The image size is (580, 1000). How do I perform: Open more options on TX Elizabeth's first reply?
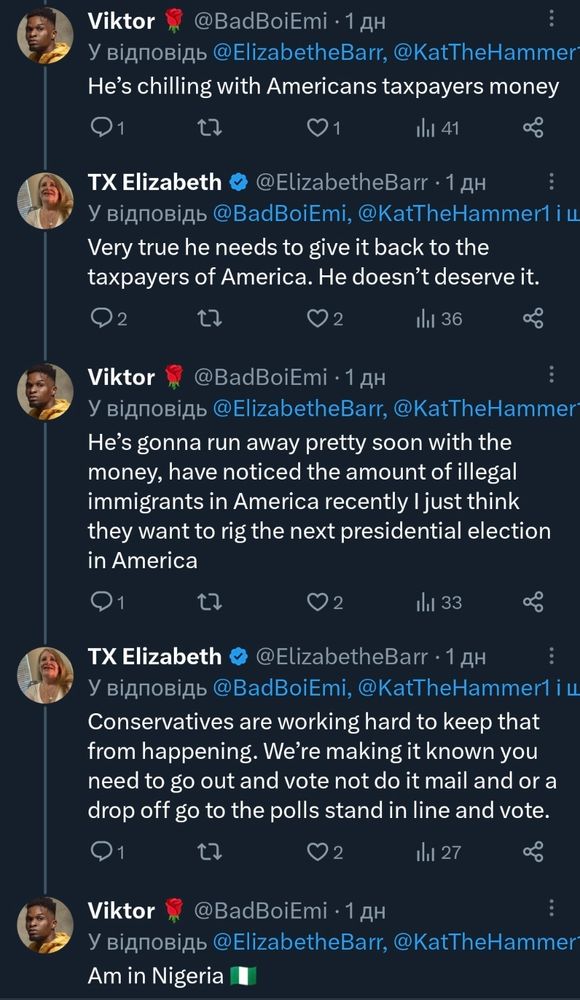click(x=550, y=180)
